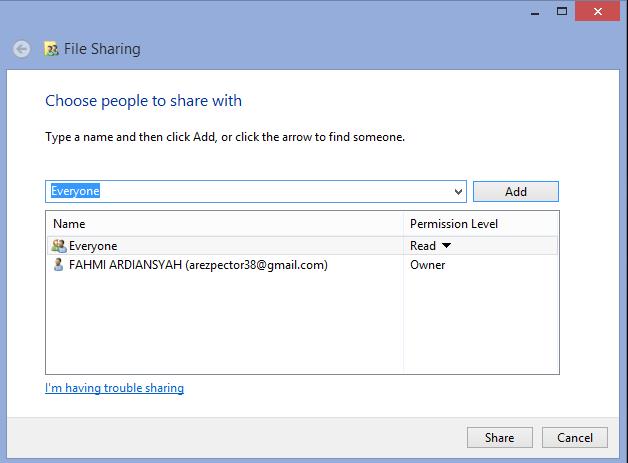Open the name combo box dropdown arrow
628x463 pixels.
pyautogui.click(x=459, y=192)
